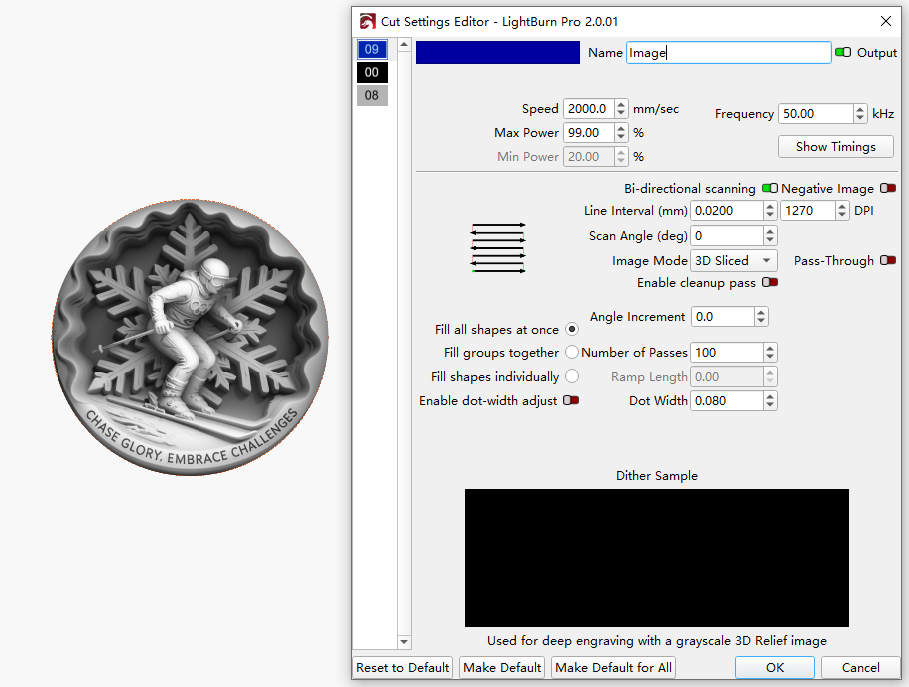Enable dot-width adjust
The image size is (909, 687).
tap(571, 400)
